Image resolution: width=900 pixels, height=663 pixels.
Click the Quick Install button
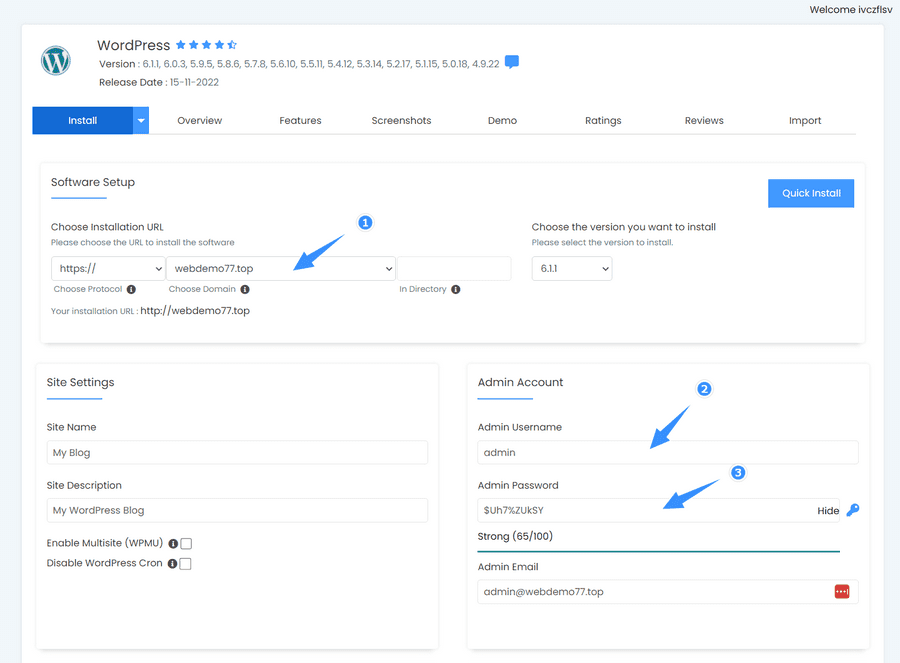[x=811, y=193]
